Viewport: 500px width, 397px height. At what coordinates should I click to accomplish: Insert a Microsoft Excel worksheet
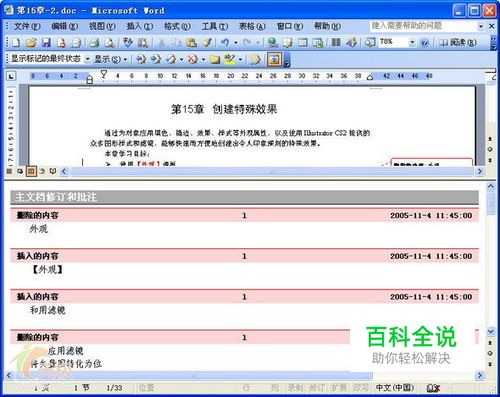click(318, 42)
